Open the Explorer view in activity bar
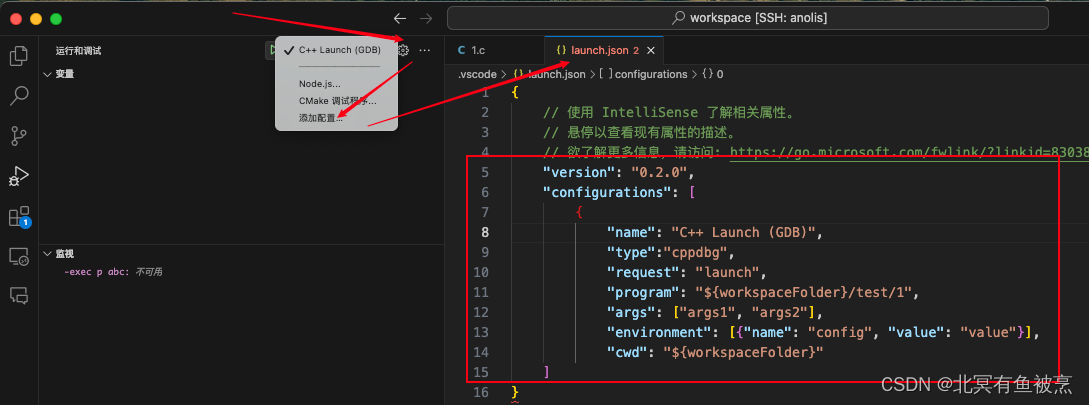Image resolution: width=1089 pixels, height=405 pixels. [x=19, y=56]
